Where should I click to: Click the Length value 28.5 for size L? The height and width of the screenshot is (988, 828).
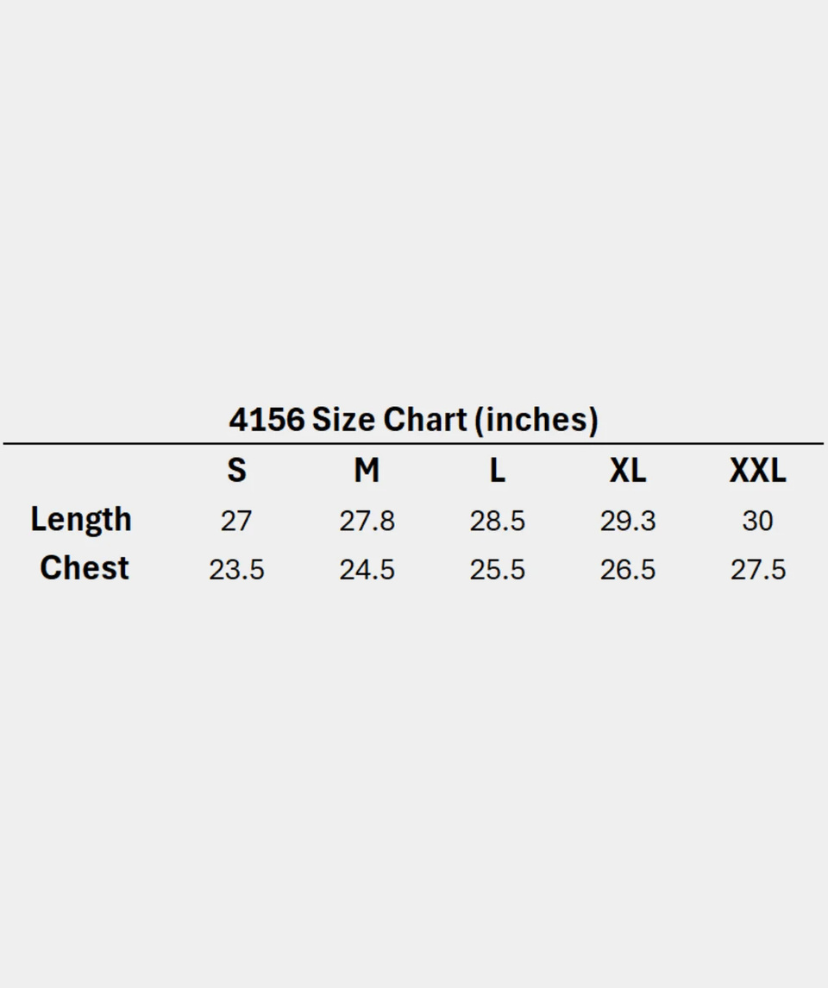[x=497, y=521]
